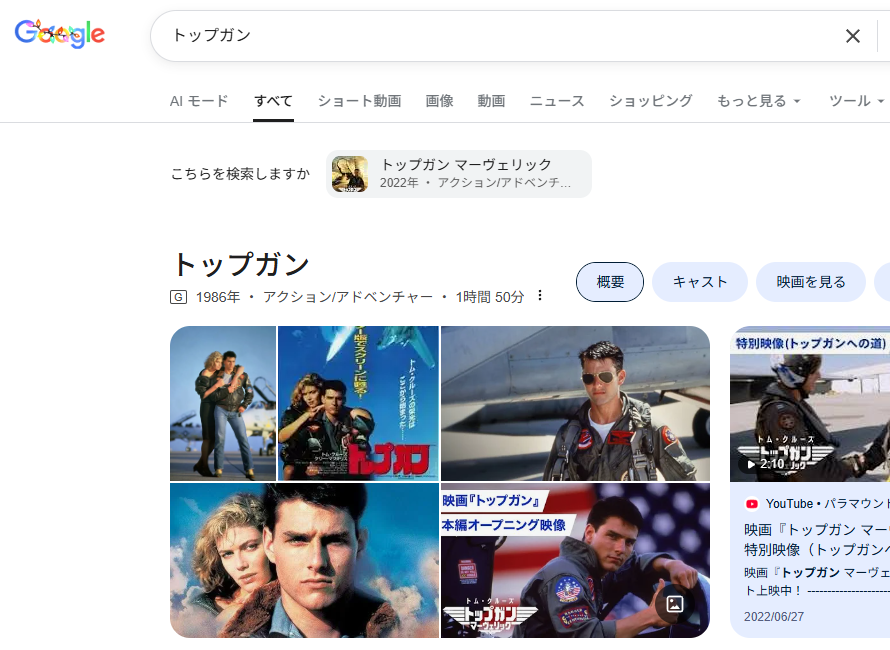Open the image gallery icon on the poster

[676, 601]
